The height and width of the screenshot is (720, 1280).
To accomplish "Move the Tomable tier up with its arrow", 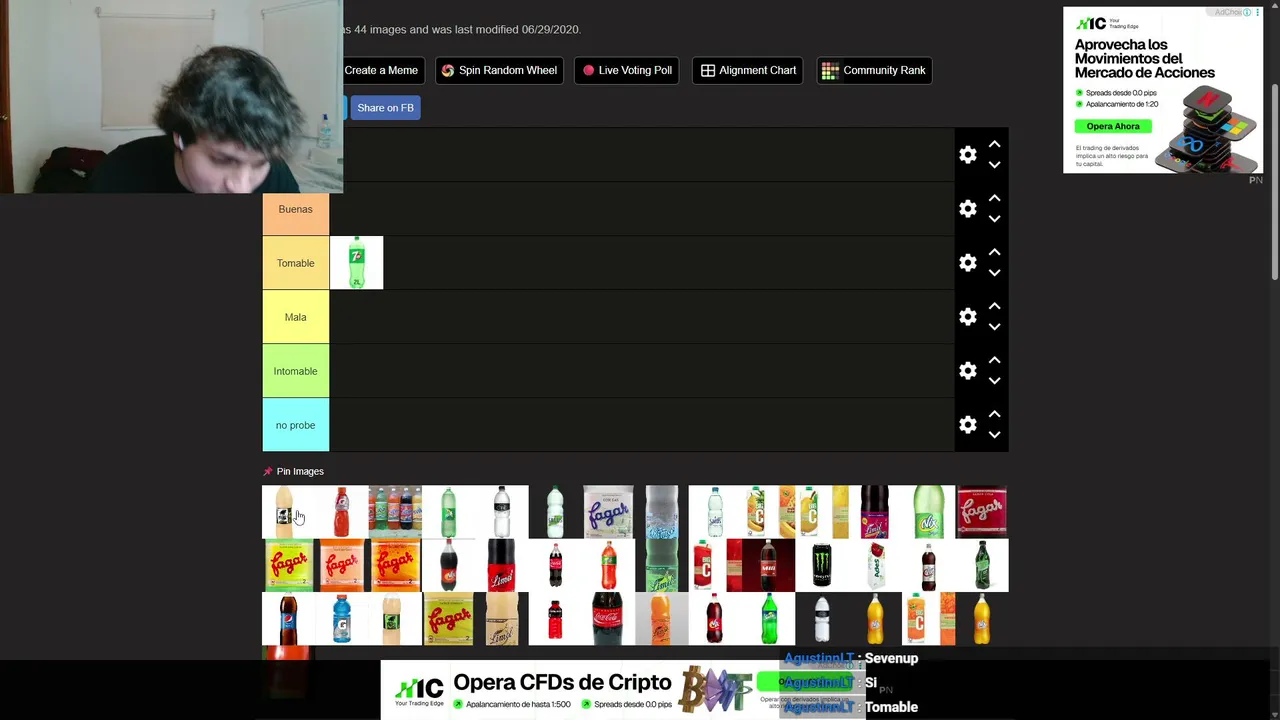I will 994,252.
